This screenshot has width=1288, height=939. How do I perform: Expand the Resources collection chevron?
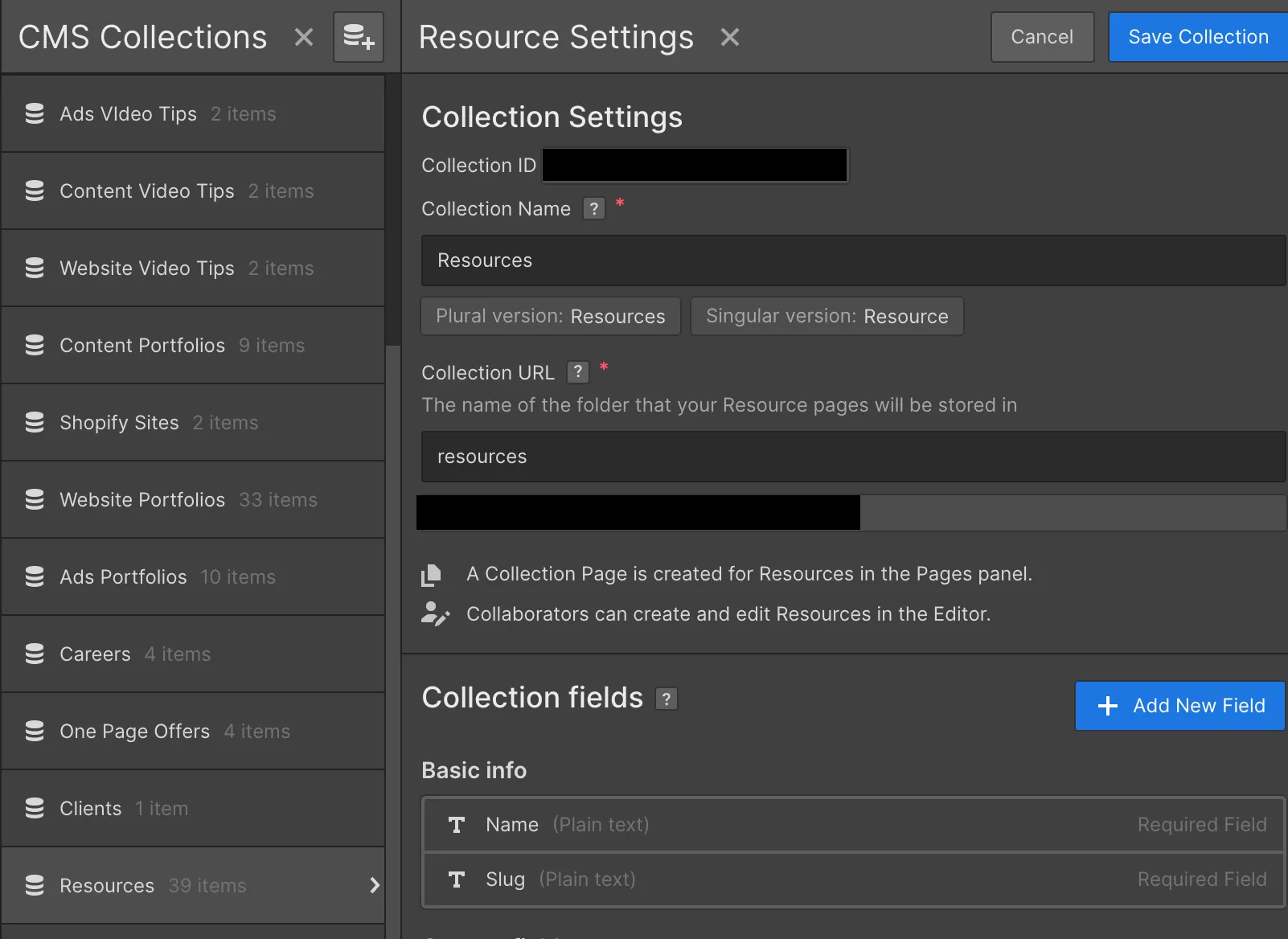pyautogui.click(x=374, y=886)
